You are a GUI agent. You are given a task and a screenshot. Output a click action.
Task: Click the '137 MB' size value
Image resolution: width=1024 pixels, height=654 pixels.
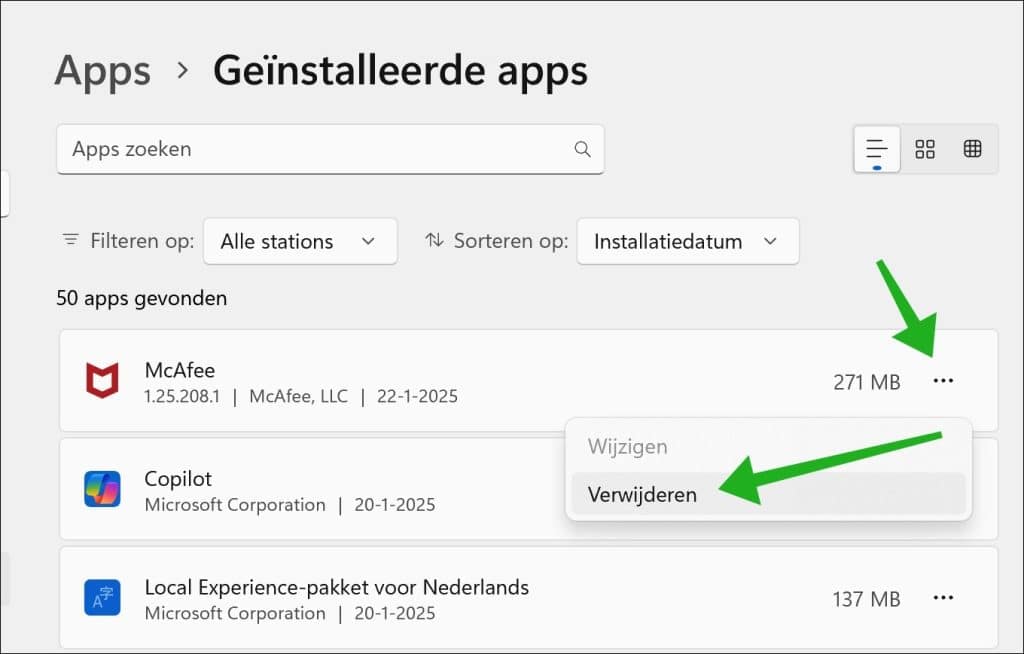[867, 599]
